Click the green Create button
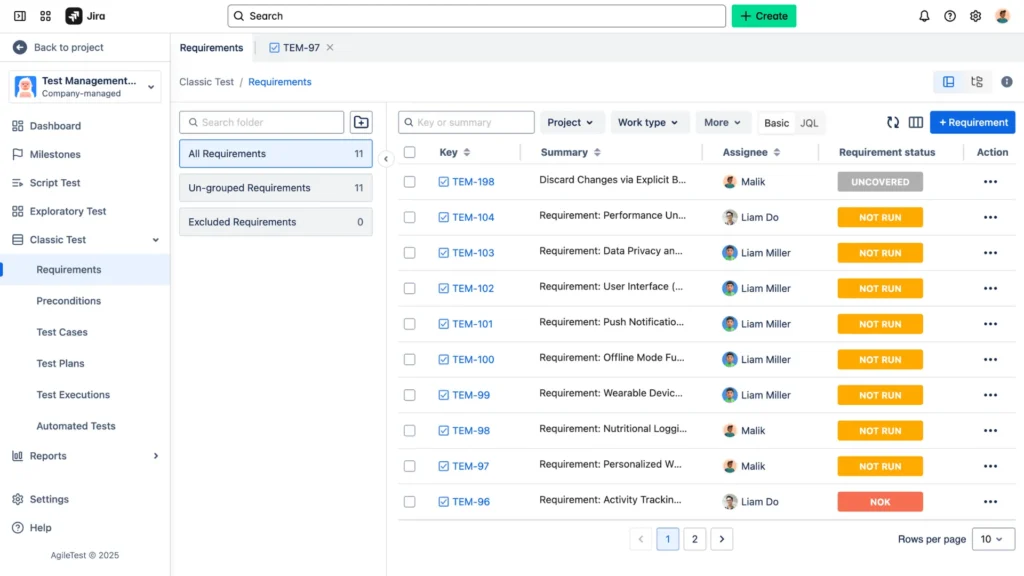Image resolution: width=1024 pixels, height=576 pixels. tap(763, 16)
